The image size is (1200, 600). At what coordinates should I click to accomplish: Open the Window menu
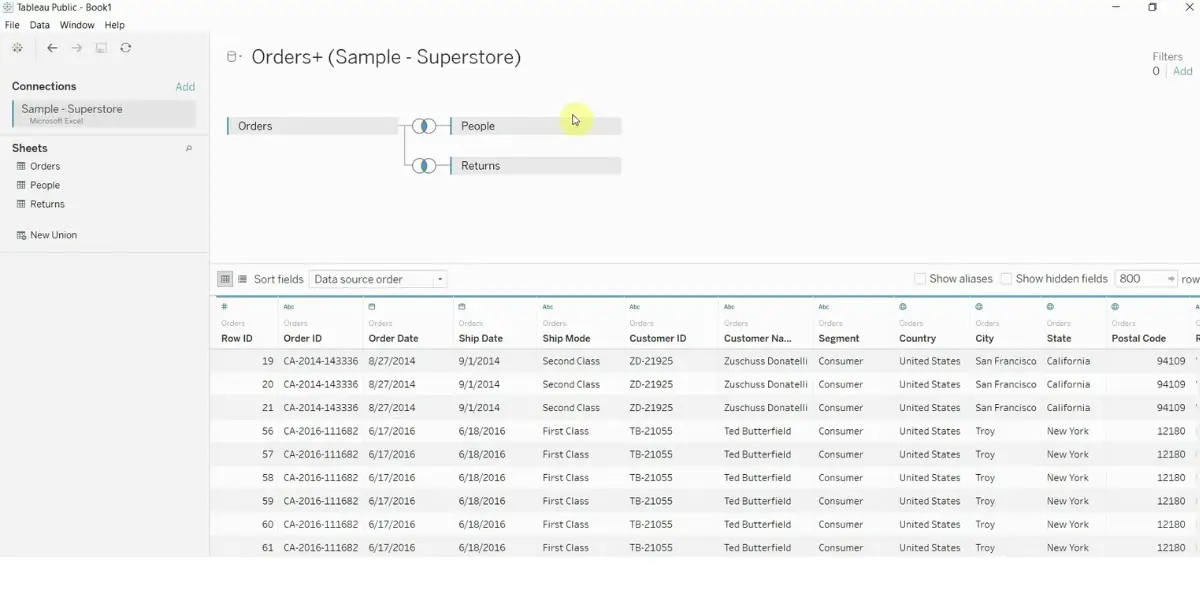point(77,25)
